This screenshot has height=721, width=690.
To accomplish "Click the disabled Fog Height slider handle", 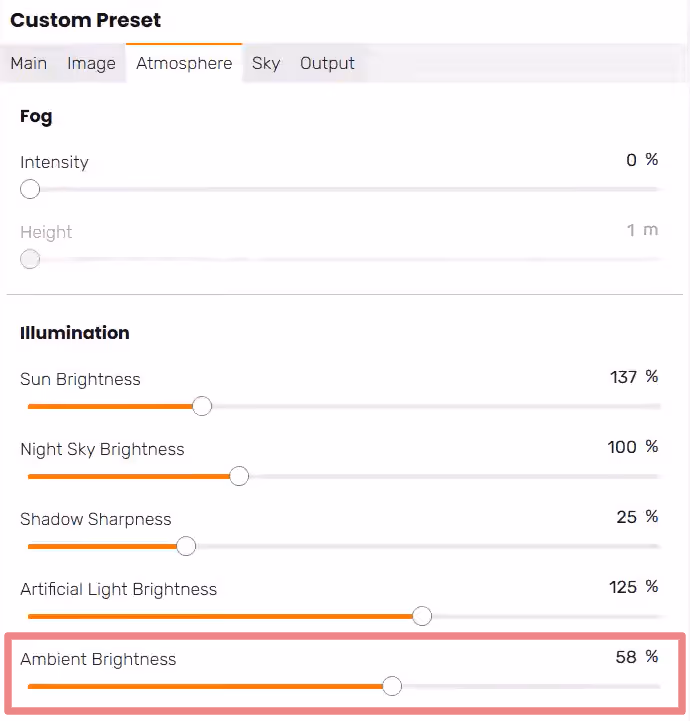I will pyautogui.click(x=30, y=259).
